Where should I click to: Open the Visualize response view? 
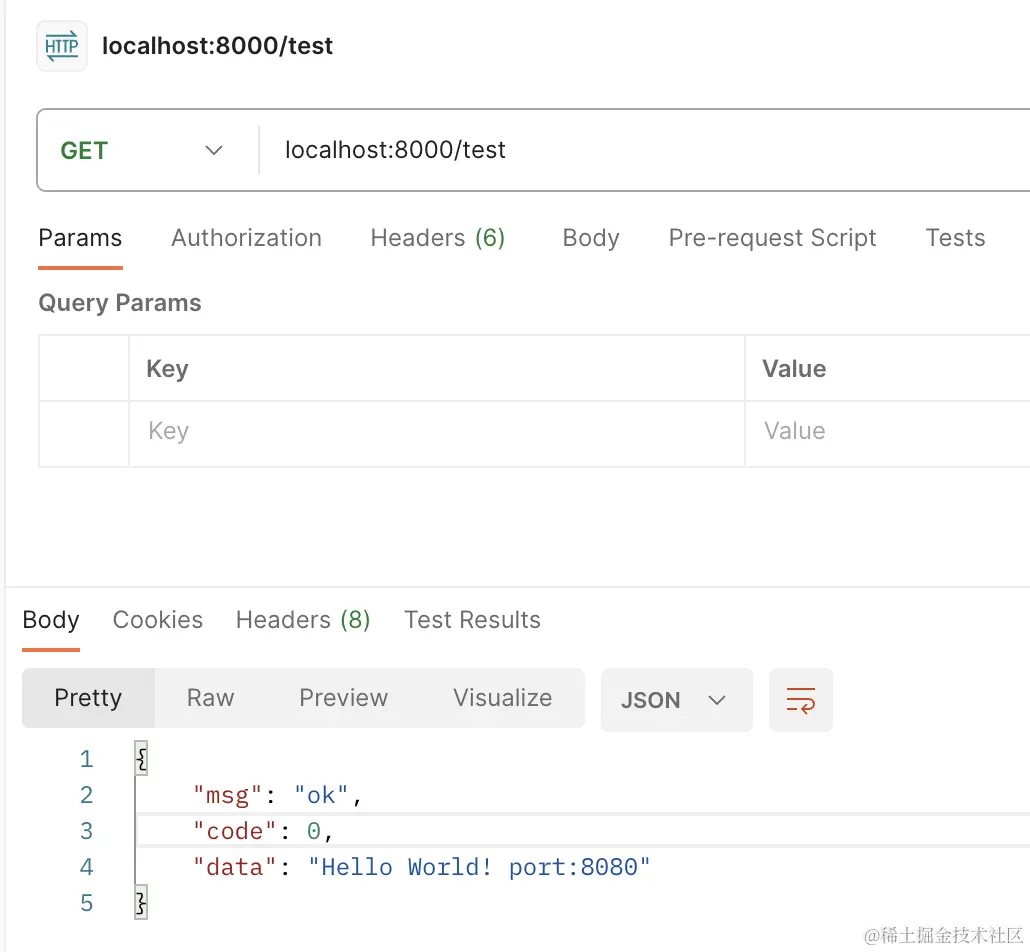[502, 698]
